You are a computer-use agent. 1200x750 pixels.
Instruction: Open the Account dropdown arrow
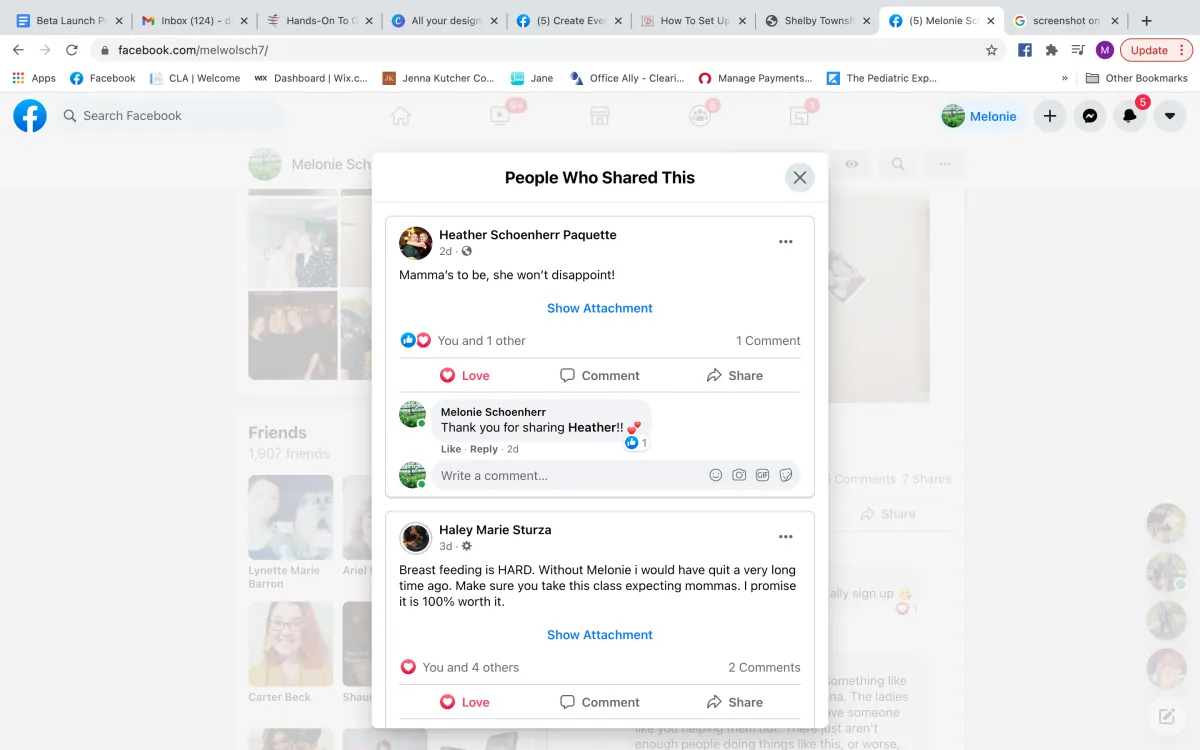pos(1170,116)
